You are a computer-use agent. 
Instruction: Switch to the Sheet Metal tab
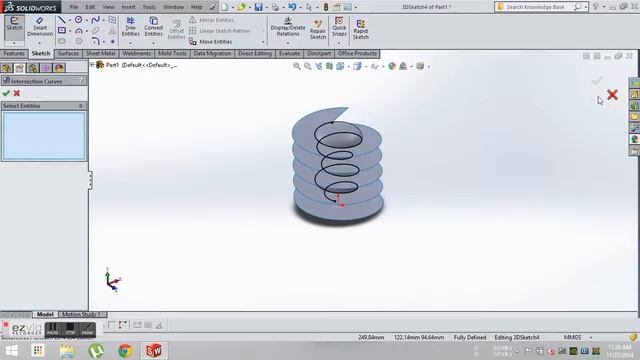[100, 53]
